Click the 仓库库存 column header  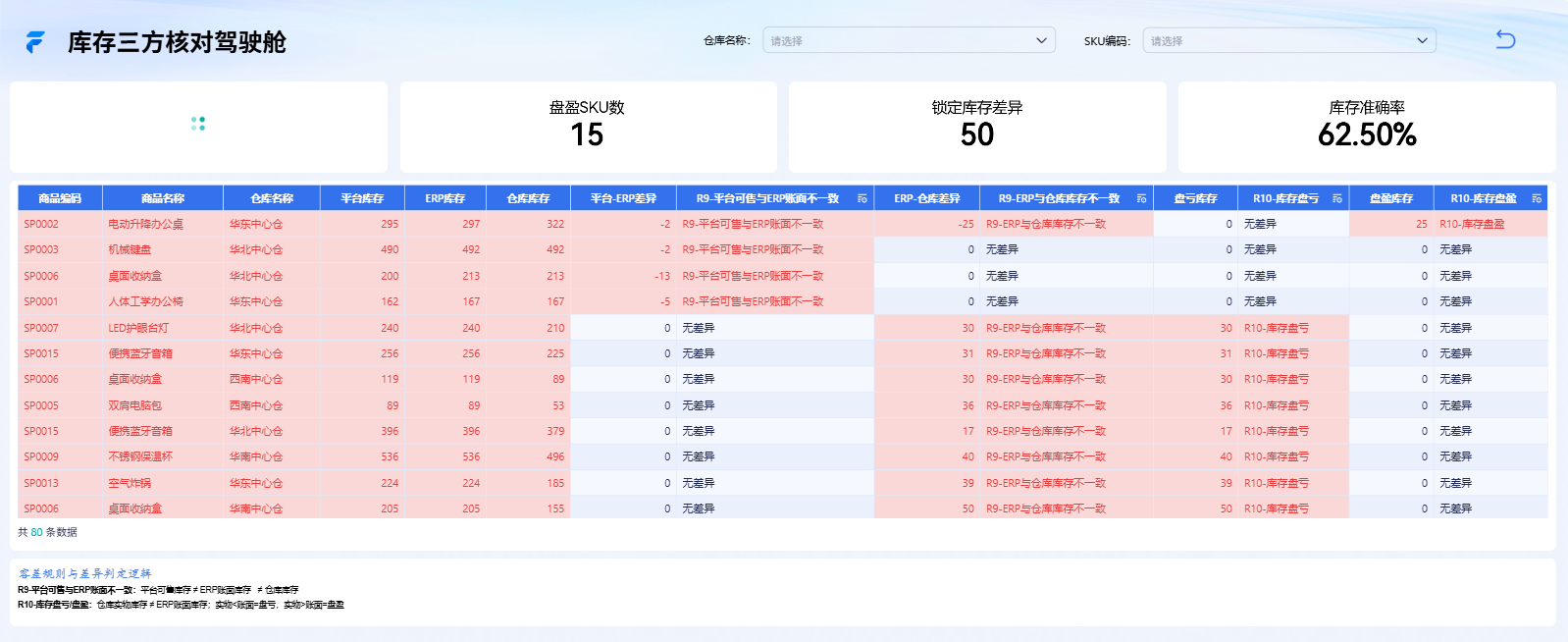(528, 198)
